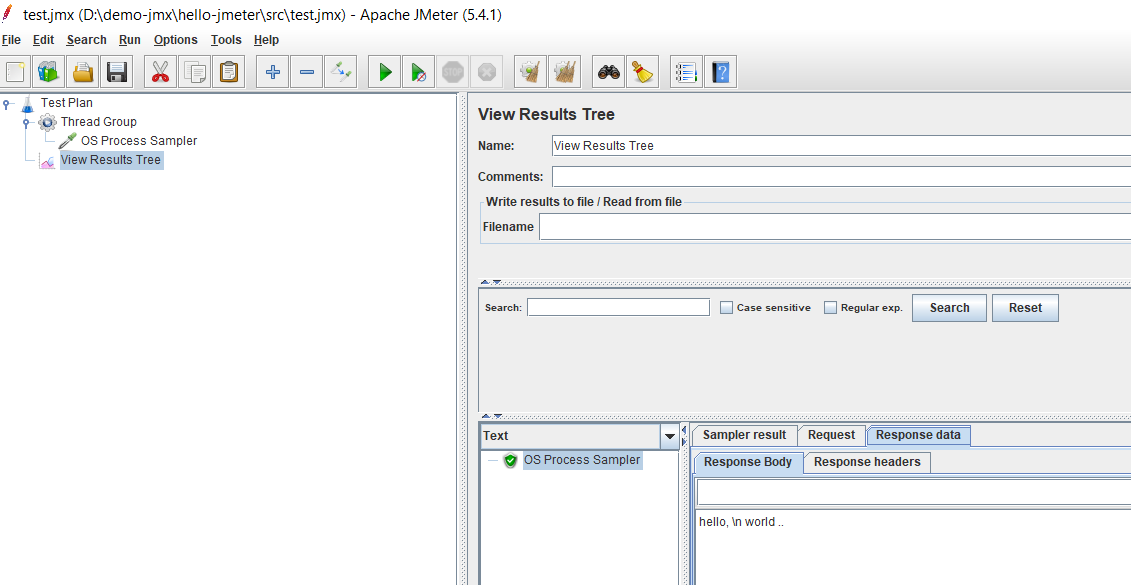This screenshot has height=585, width=1131.
Task: Click the Search text input field
Action: (x=618, y=307)
